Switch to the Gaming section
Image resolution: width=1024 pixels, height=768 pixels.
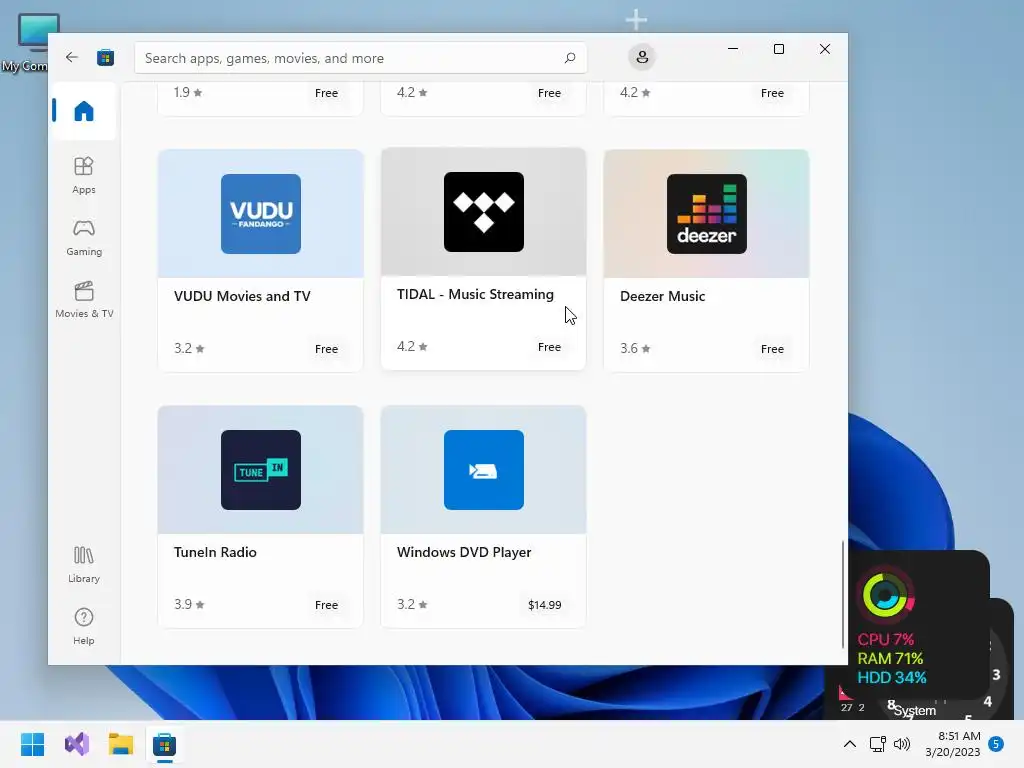point(84,237)
